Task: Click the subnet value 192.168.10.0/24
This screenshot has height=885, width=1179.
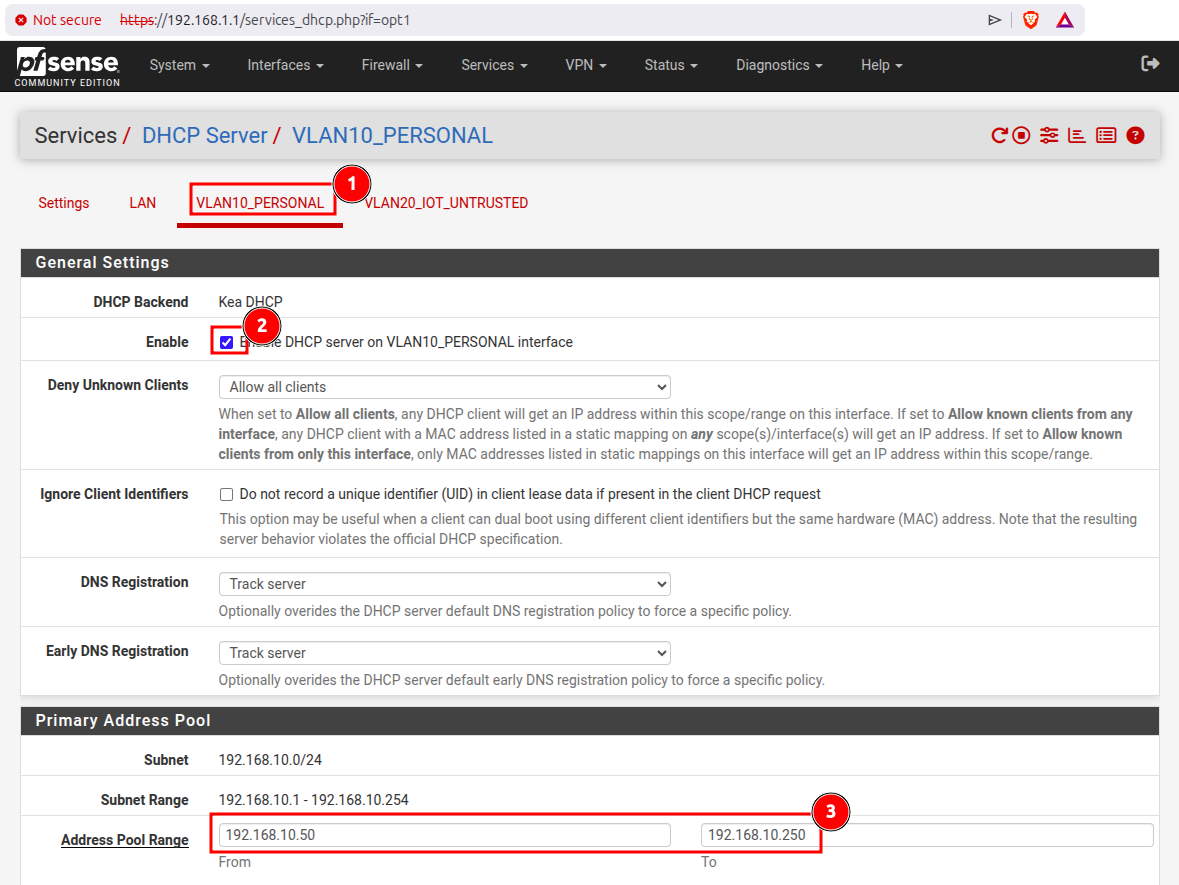Action: 270,760
